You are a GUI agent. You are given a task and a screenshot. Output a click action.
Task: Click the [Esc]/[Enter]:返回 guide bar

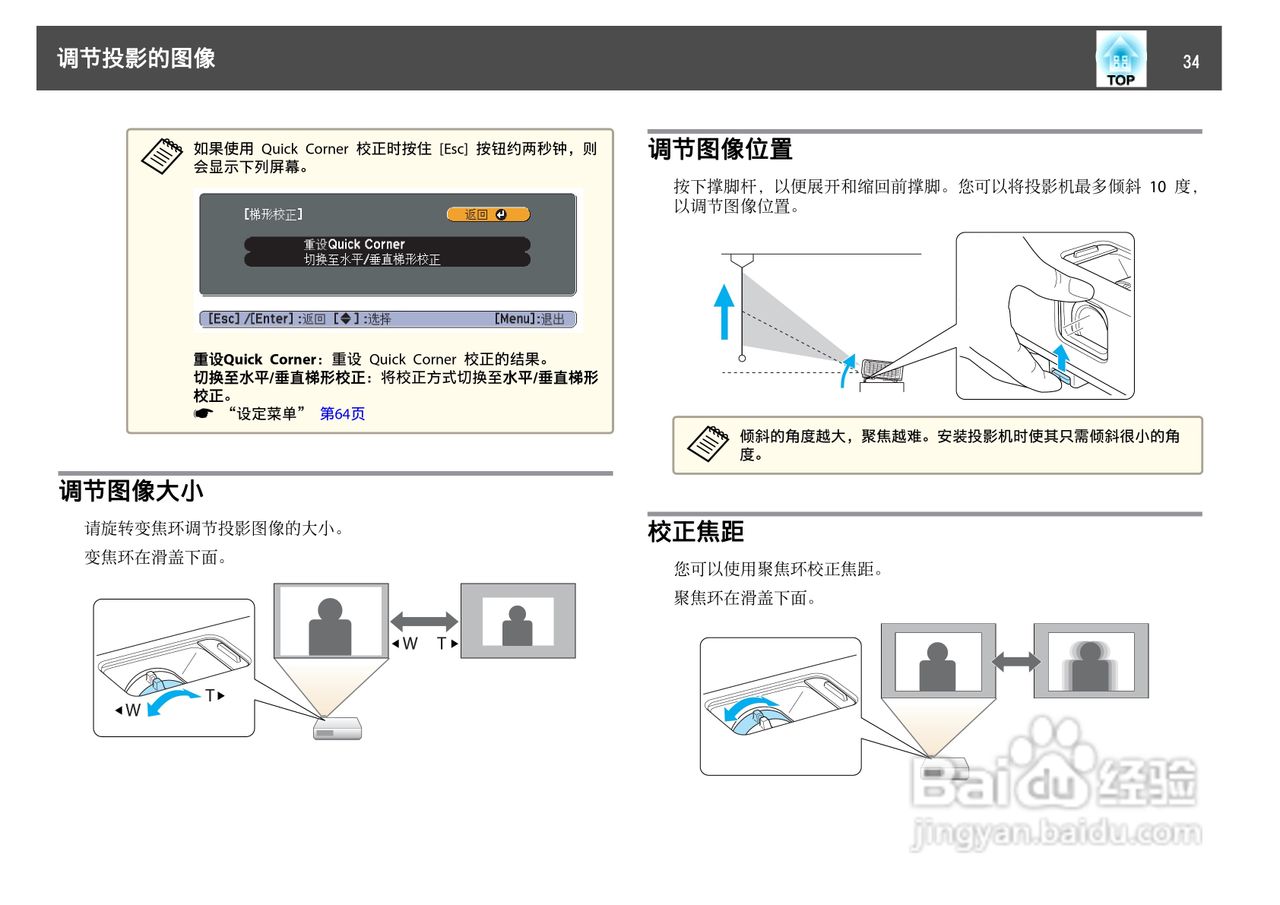point(252,318)
